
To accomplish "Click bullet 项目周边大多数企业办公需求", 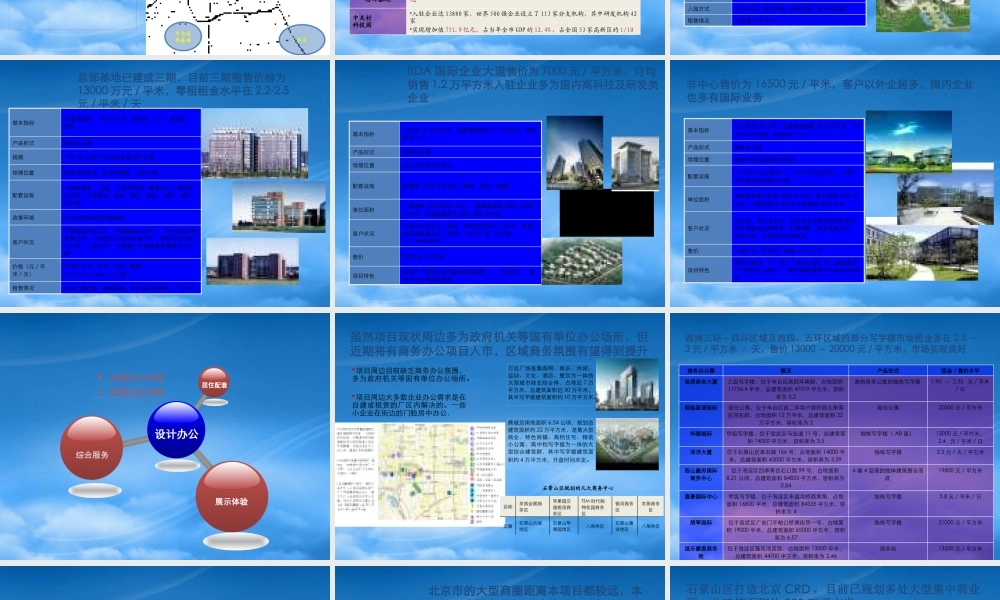I will [x=409, y=405].
